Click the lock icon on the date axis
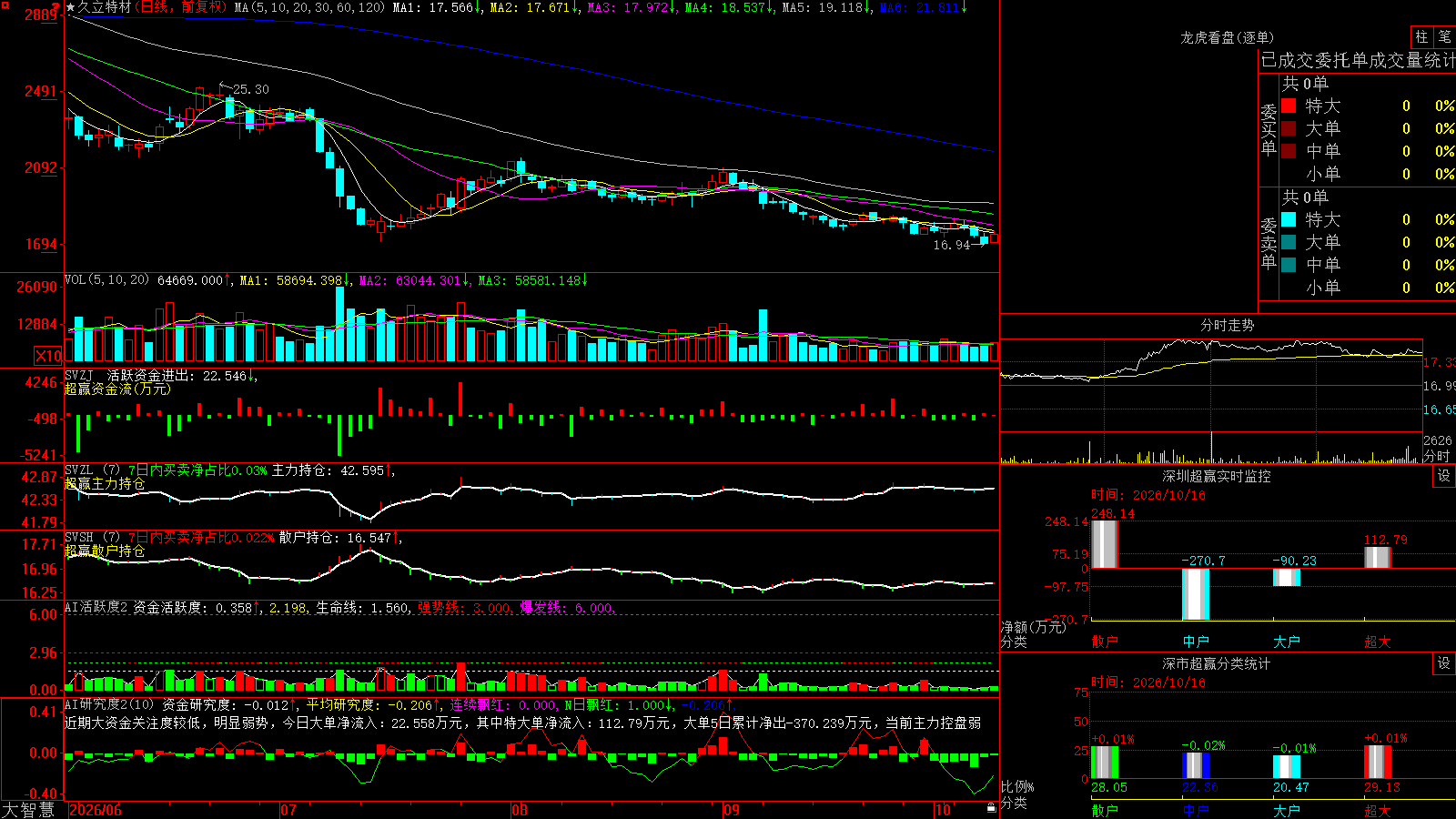The image size is (1456, 819). 992,807
